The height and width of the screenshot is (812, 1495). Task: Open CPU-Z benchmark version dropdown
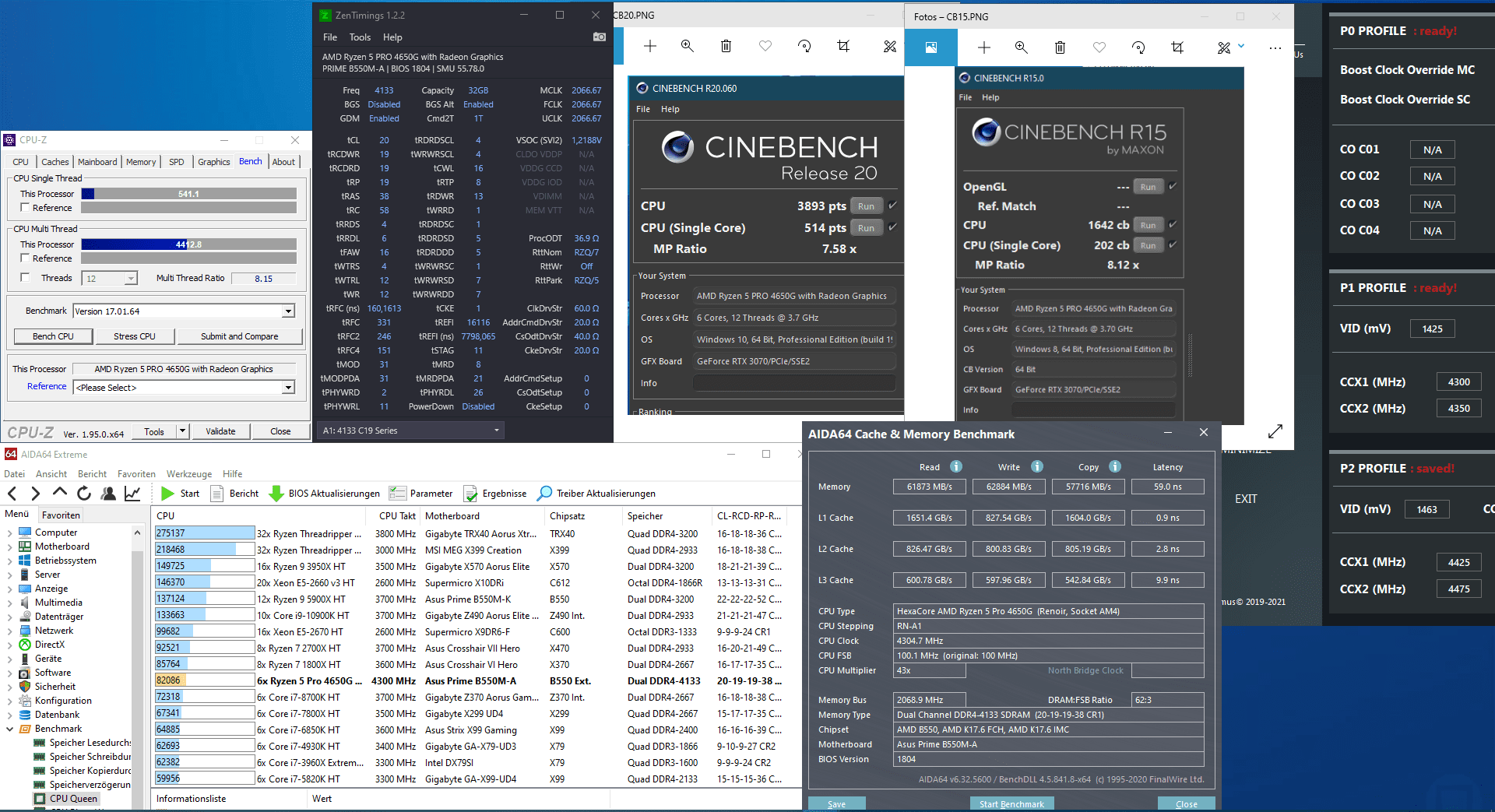[x=288, y=311]
